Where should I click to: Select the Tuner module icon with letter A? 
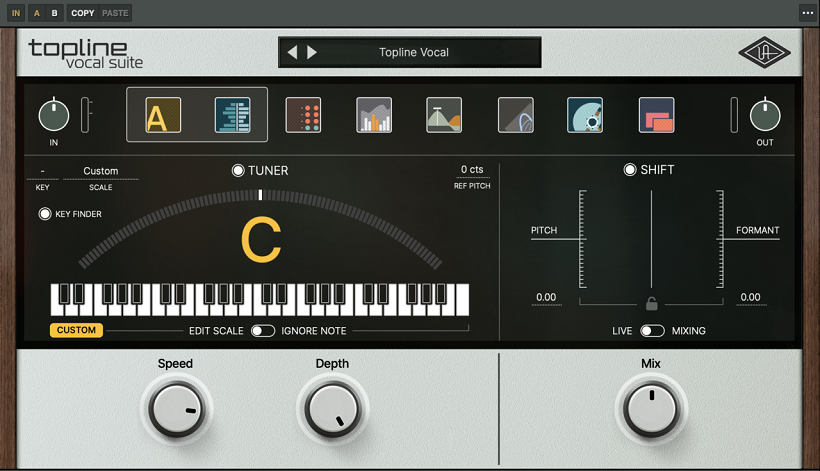click(163, 115)
